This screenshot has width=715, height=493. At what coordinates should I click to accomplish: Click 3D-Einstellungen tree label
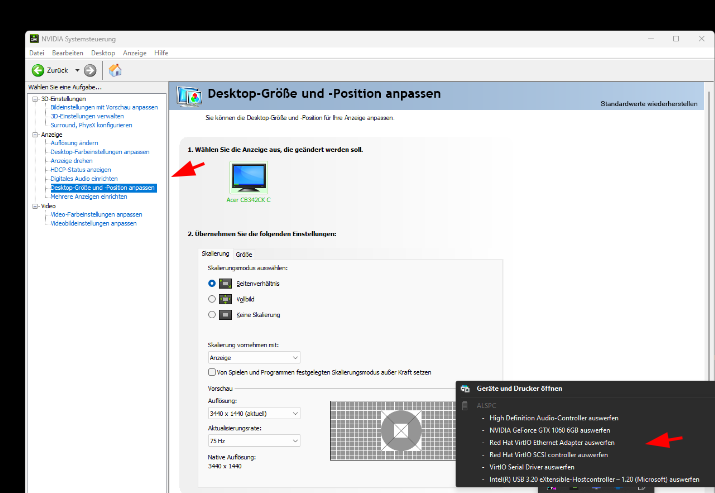click(x=63, y=99)
